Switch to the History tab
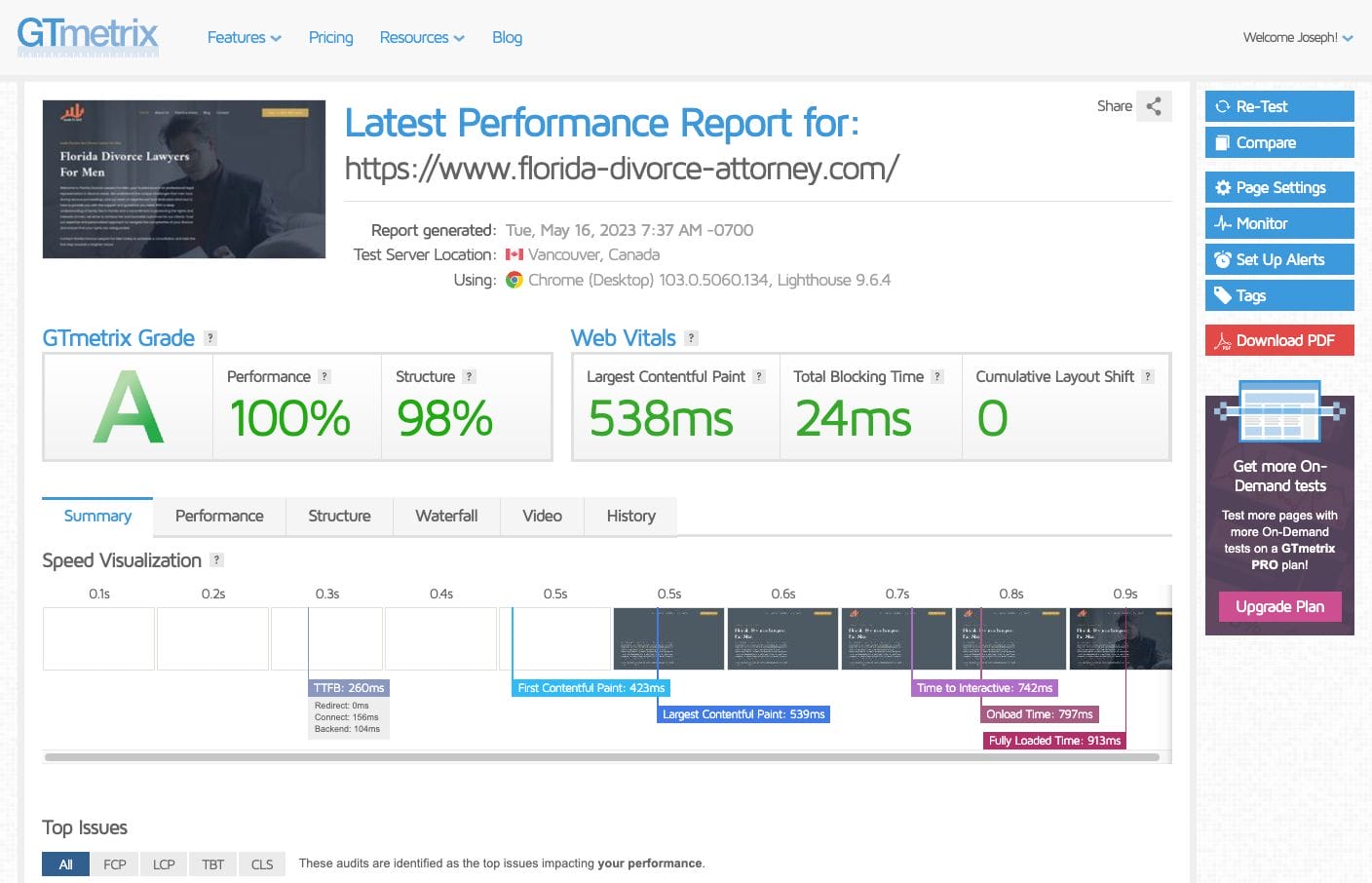This screenshot has width=1372, height=883. 630,516
